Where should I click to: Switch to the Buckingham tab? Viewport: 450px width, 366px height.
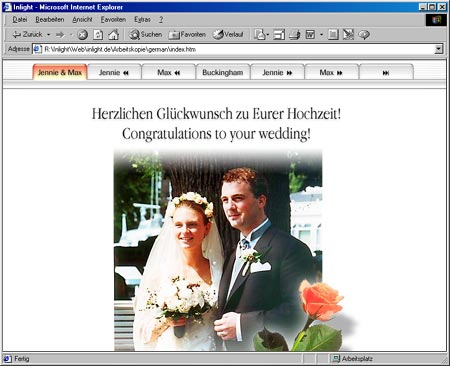(x=223, y=72)
